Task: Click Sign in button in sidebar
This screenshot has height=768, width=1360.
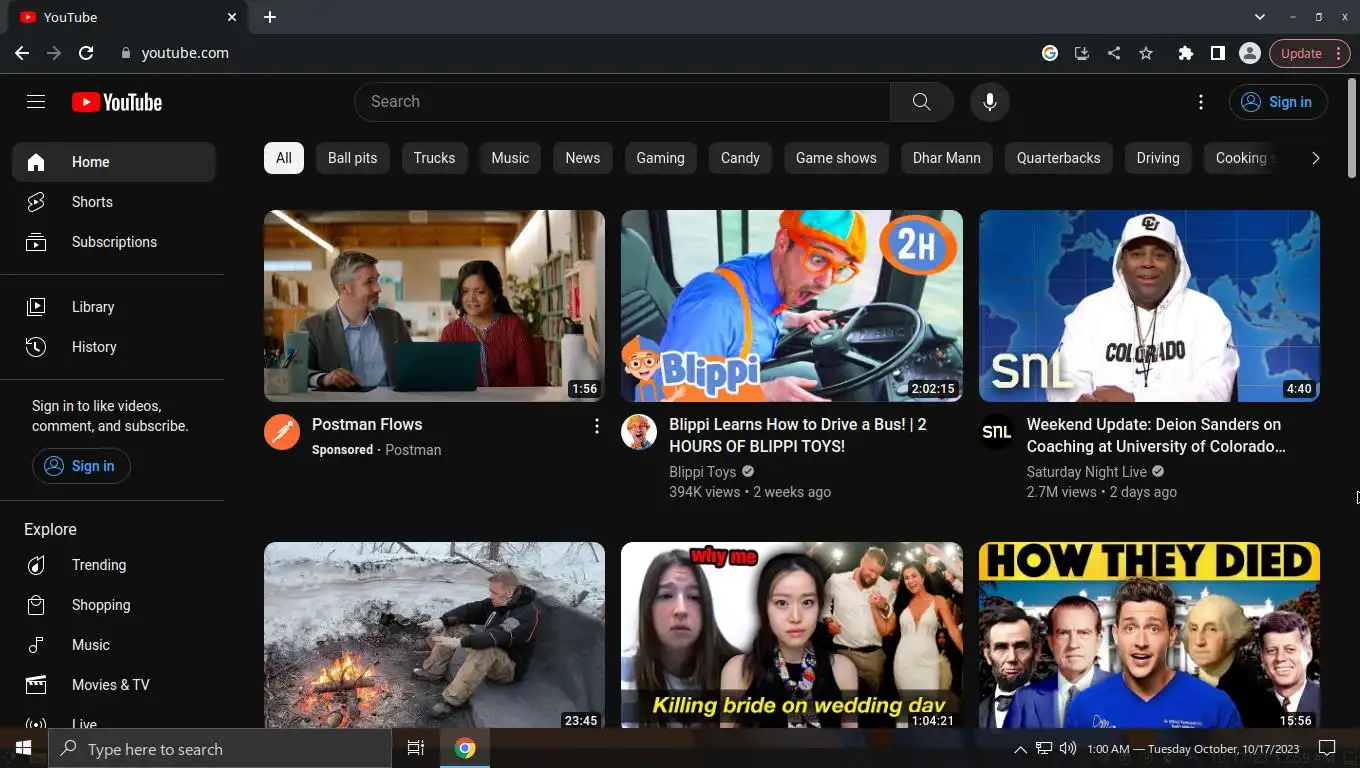Action: 81,466
